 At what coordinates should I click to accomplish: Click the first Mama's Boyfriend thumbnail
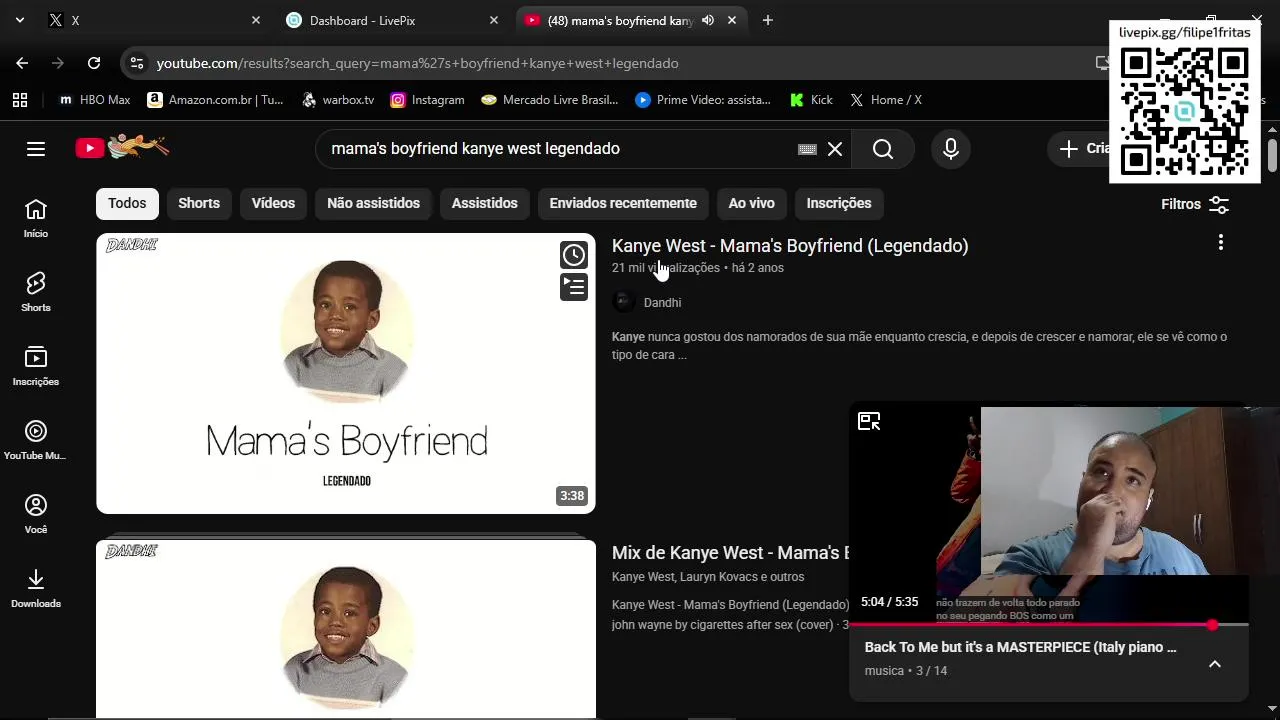click(346, 373)
